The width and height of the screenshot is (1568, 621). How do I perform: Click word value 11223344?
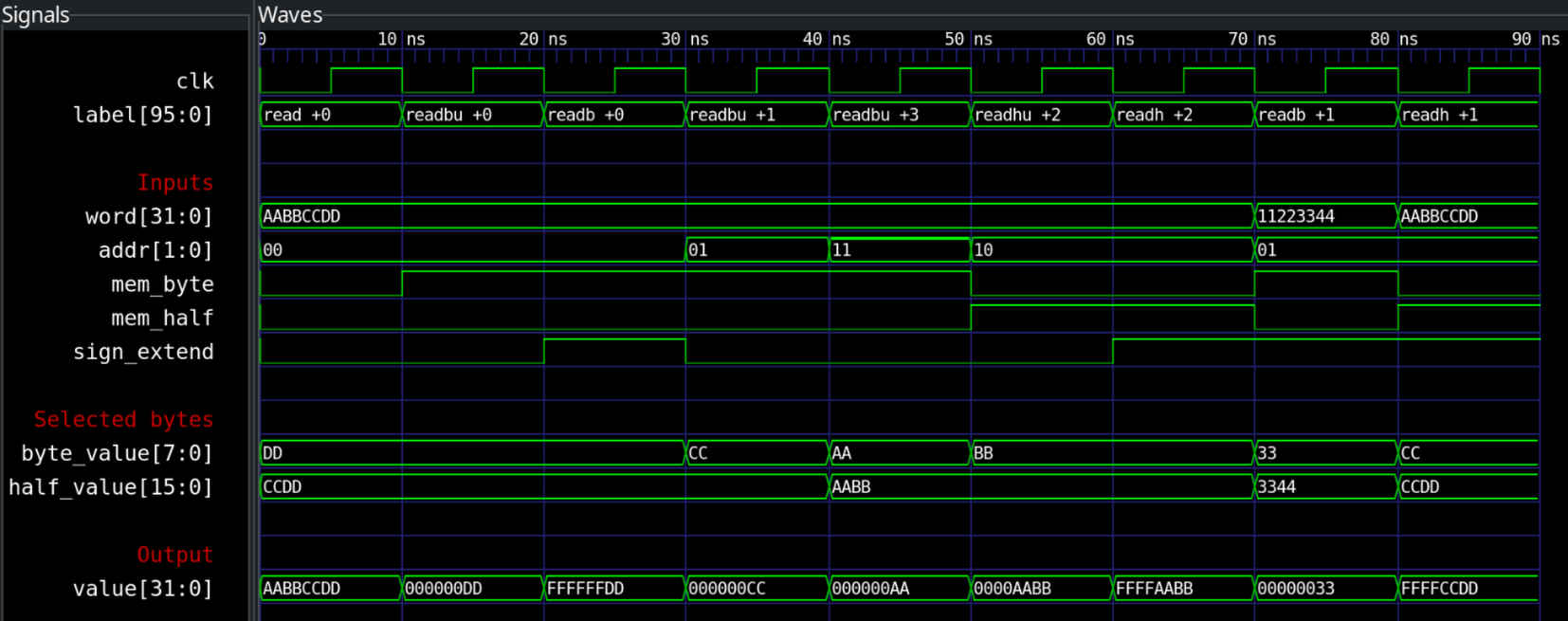coord(1325,216)
